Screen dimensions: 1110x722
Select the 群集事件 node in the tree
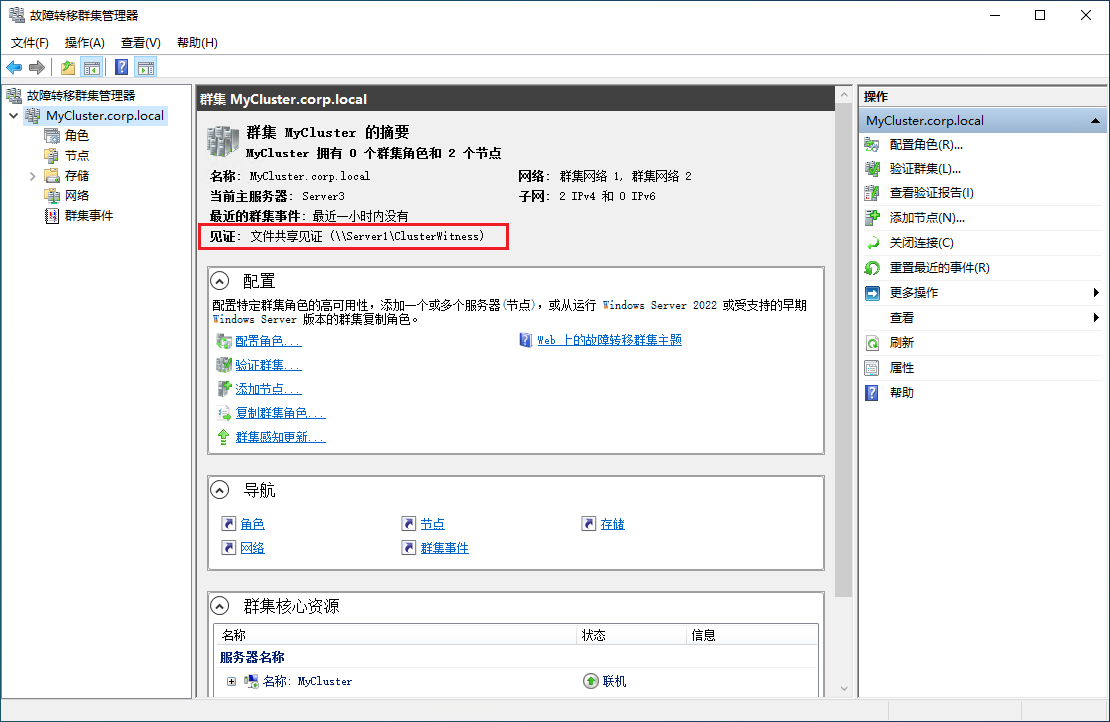coord(88,215)
